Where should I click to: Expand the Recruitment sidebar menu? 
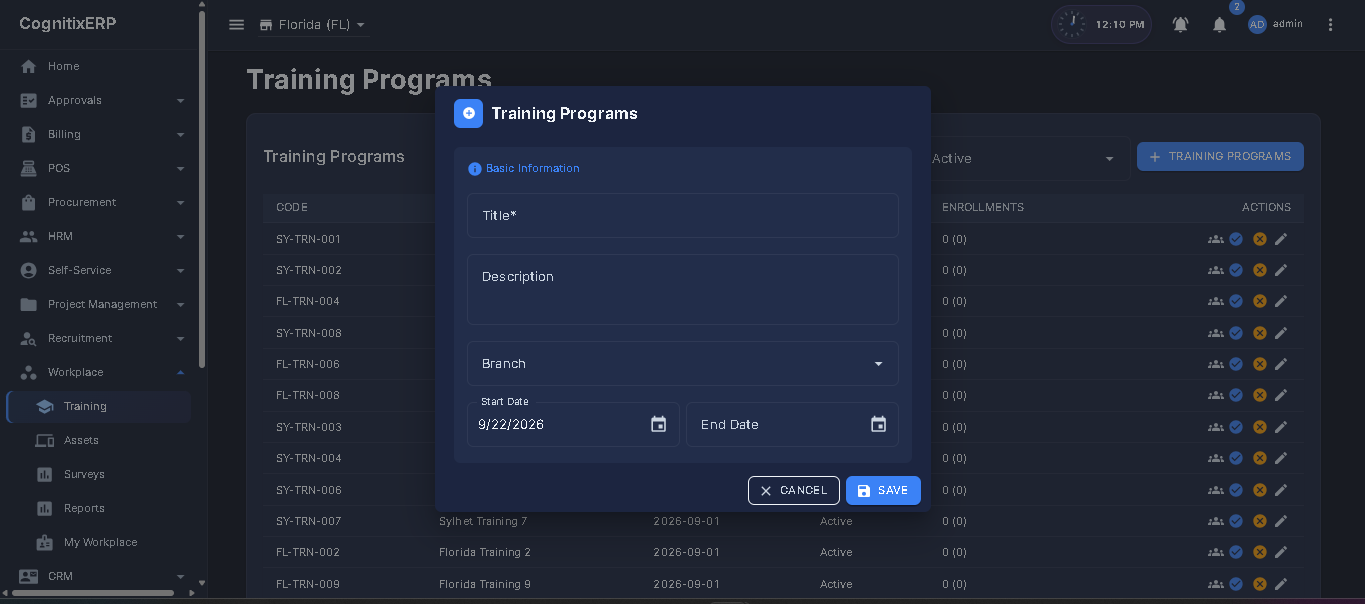click(100, 338)
